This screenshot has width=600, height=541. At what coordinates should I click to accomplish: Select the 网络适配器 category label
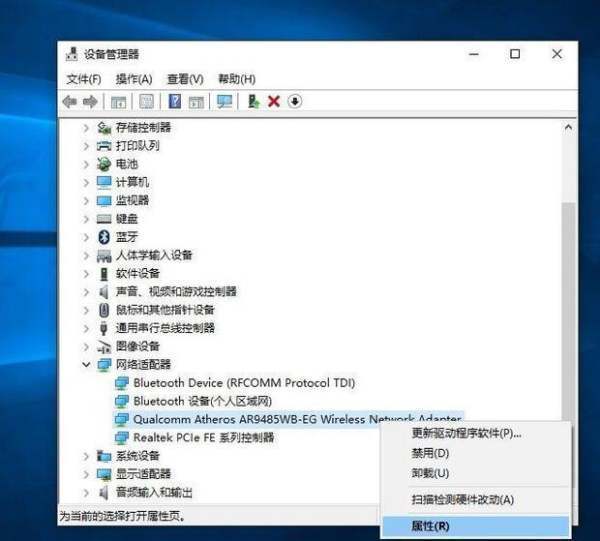point(143,365)
